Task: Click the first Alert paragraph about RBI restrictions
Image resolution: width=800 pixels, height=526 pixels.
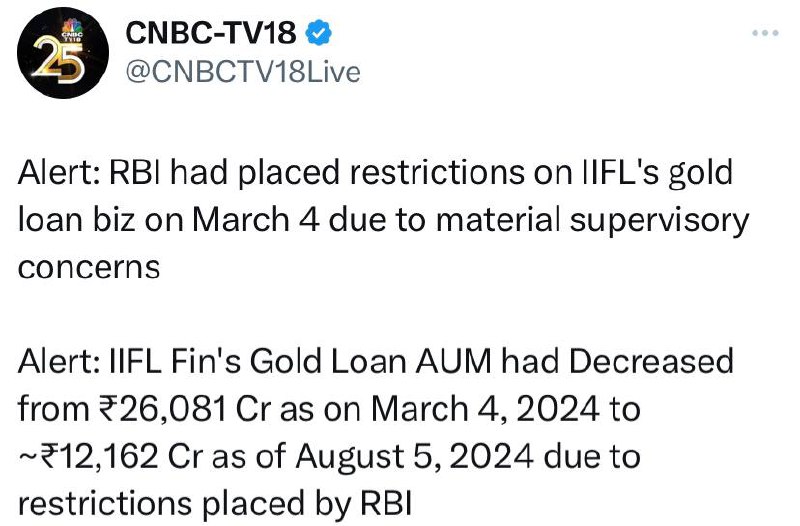Action: click(383, 219)
